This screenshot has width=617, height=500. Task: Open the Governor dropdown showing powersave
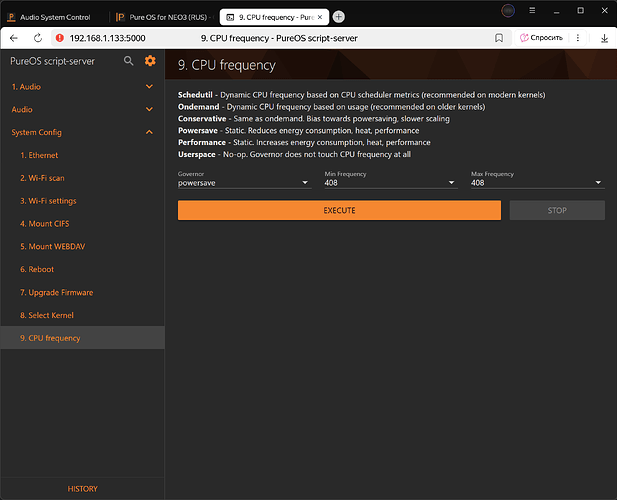(243, 183)
